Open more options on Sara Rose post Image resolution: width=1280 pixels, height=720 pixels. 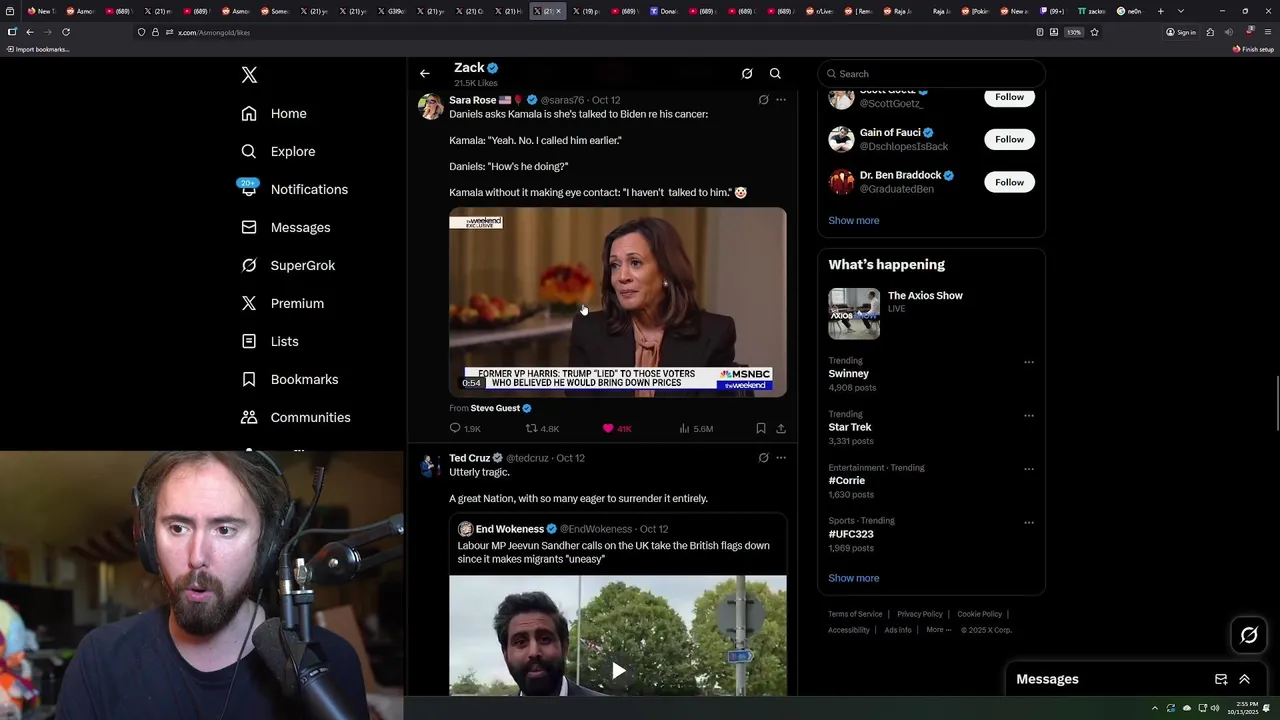[781, 100]
